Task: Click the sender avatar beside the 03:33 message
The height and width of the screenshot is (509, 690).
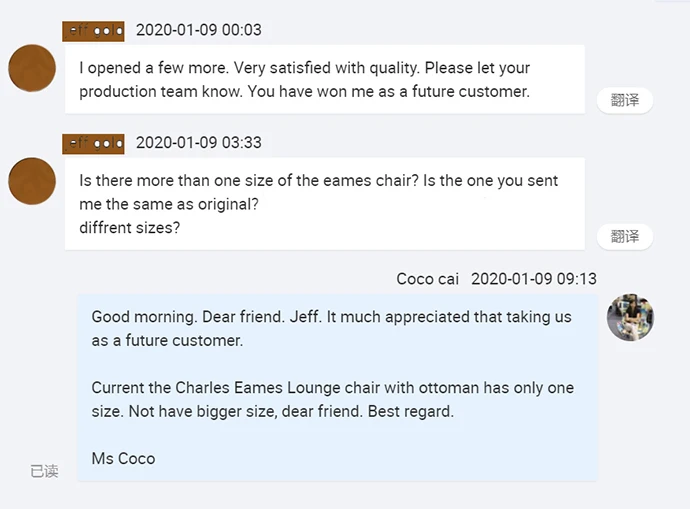Action: pos(32,180)
